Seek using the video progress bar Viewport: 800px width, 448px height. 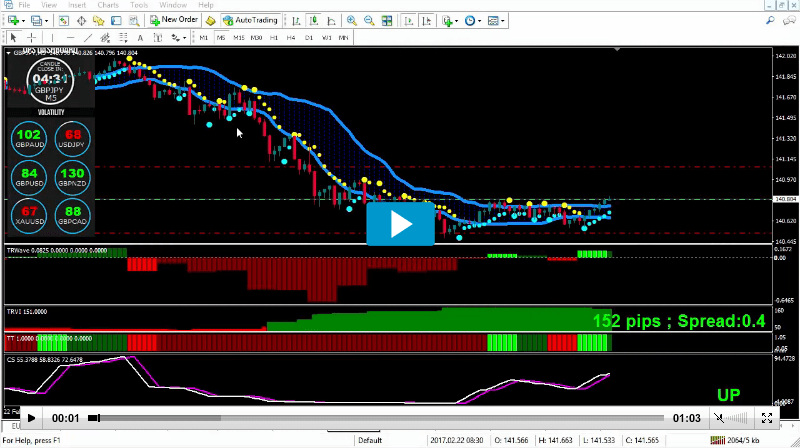click(376, 418)
